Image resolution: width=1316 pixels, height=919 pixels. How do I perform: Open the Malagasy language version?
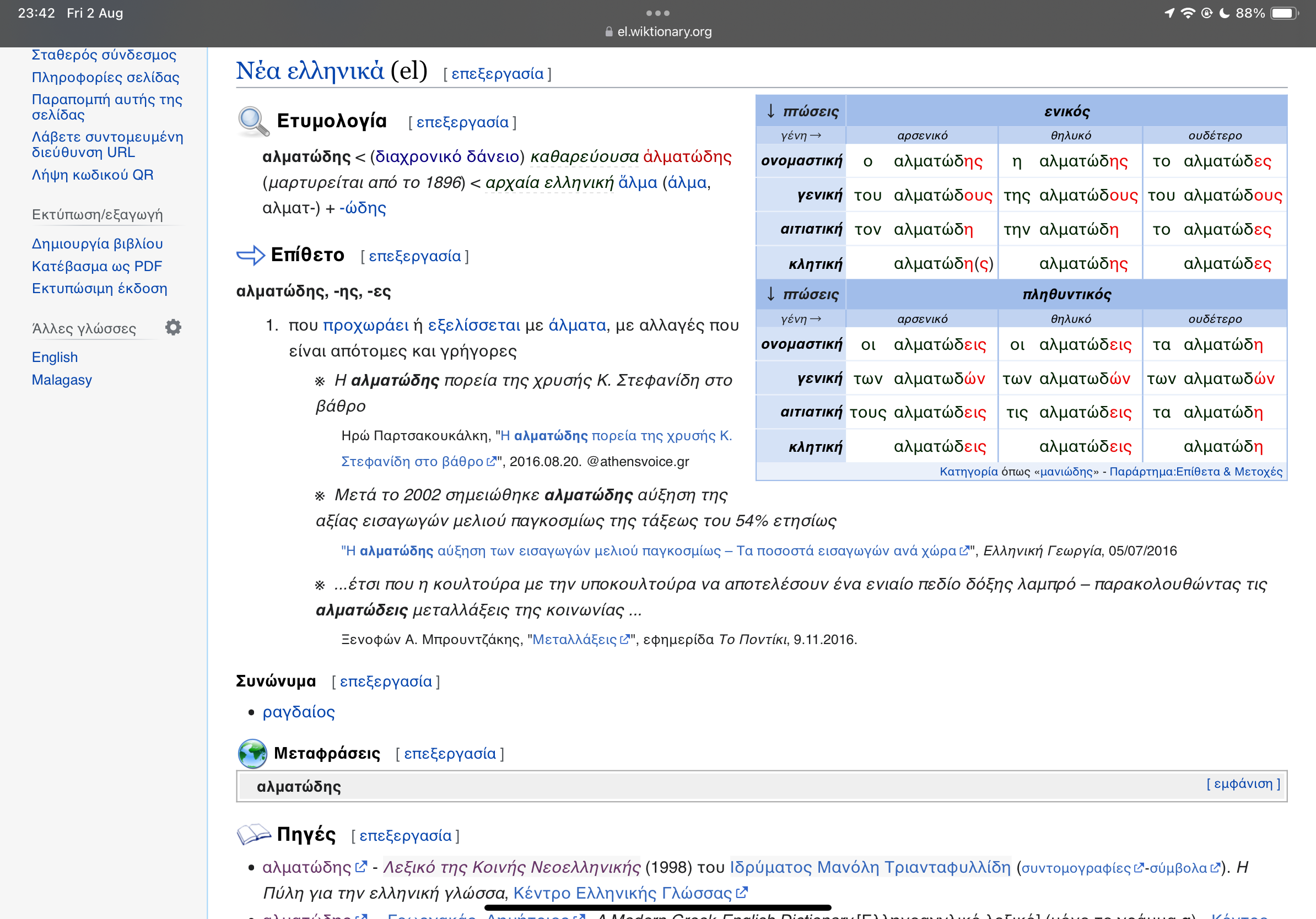[x=61, y=379]
